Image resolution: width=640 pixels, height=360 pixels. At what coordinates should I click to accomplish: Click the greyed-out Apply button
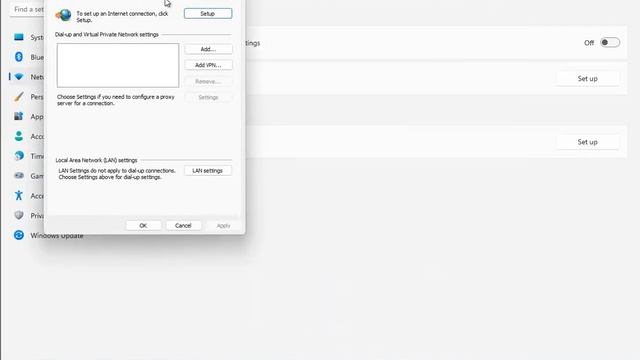tap(223, 225)
